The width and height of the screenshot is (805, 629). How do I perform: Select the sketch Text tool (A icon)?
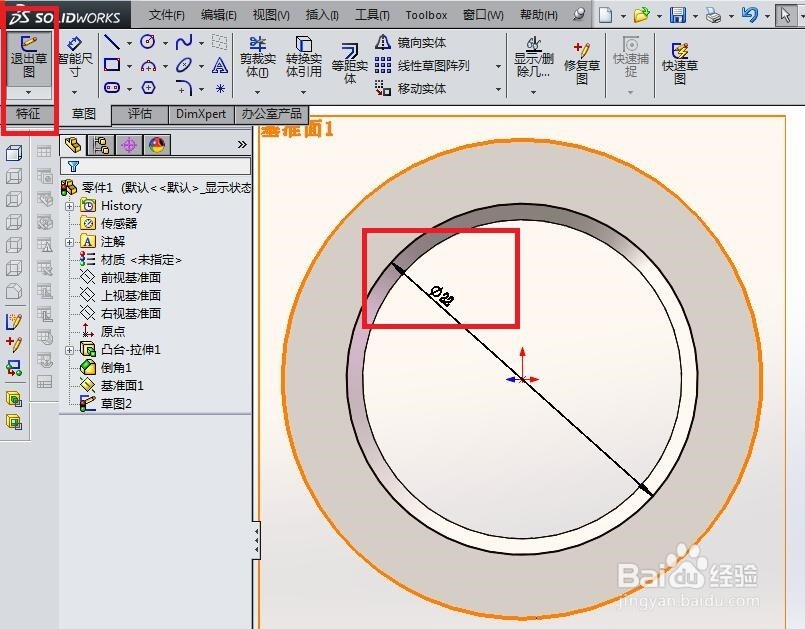(220, 65)
